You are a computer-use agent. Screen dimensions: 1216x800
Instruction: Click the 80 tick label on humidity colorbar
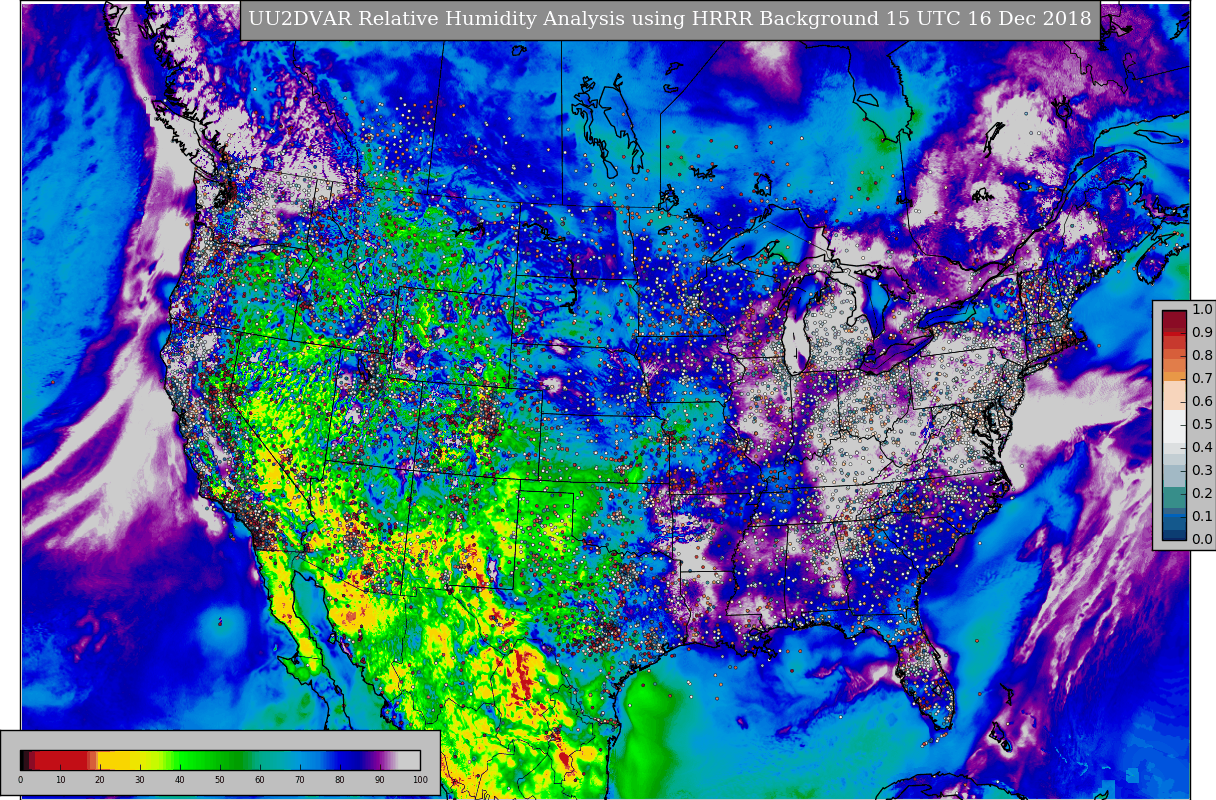(x=340, y=780)
